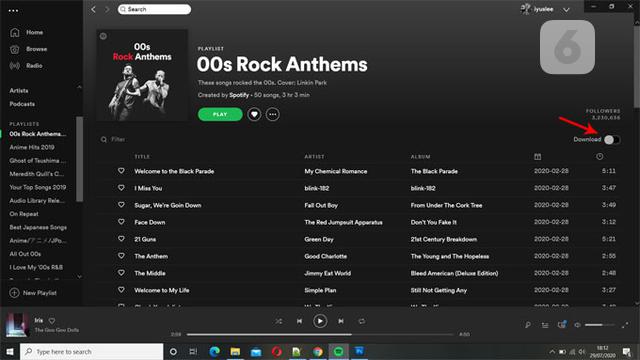
Task: Like the song I Miss You
Action: [x=121, y=188]
